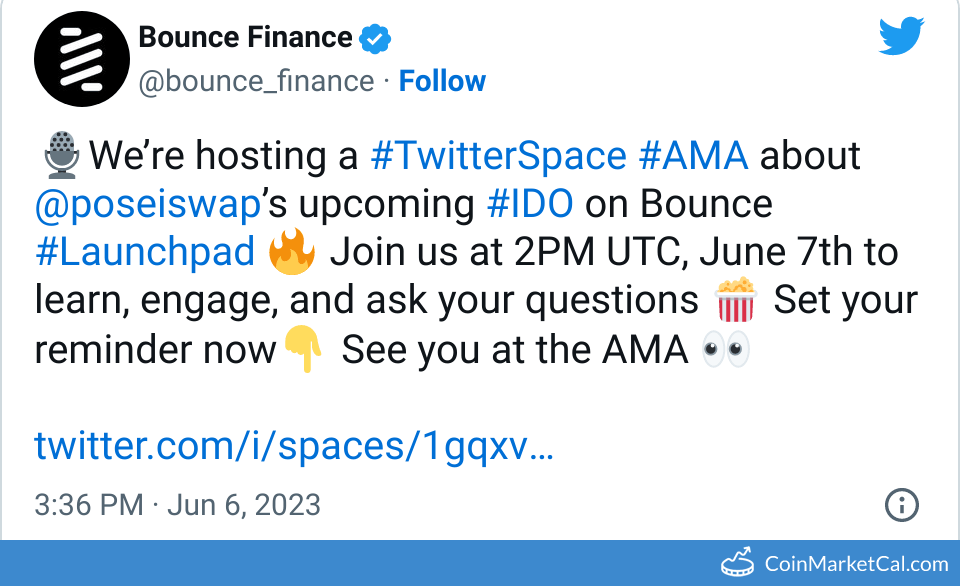The height and width of the screenshot is (586, 960).
Task: Click the 3:36 PM Jun 6, 2023 timestamp
Action: pos(177,504)
